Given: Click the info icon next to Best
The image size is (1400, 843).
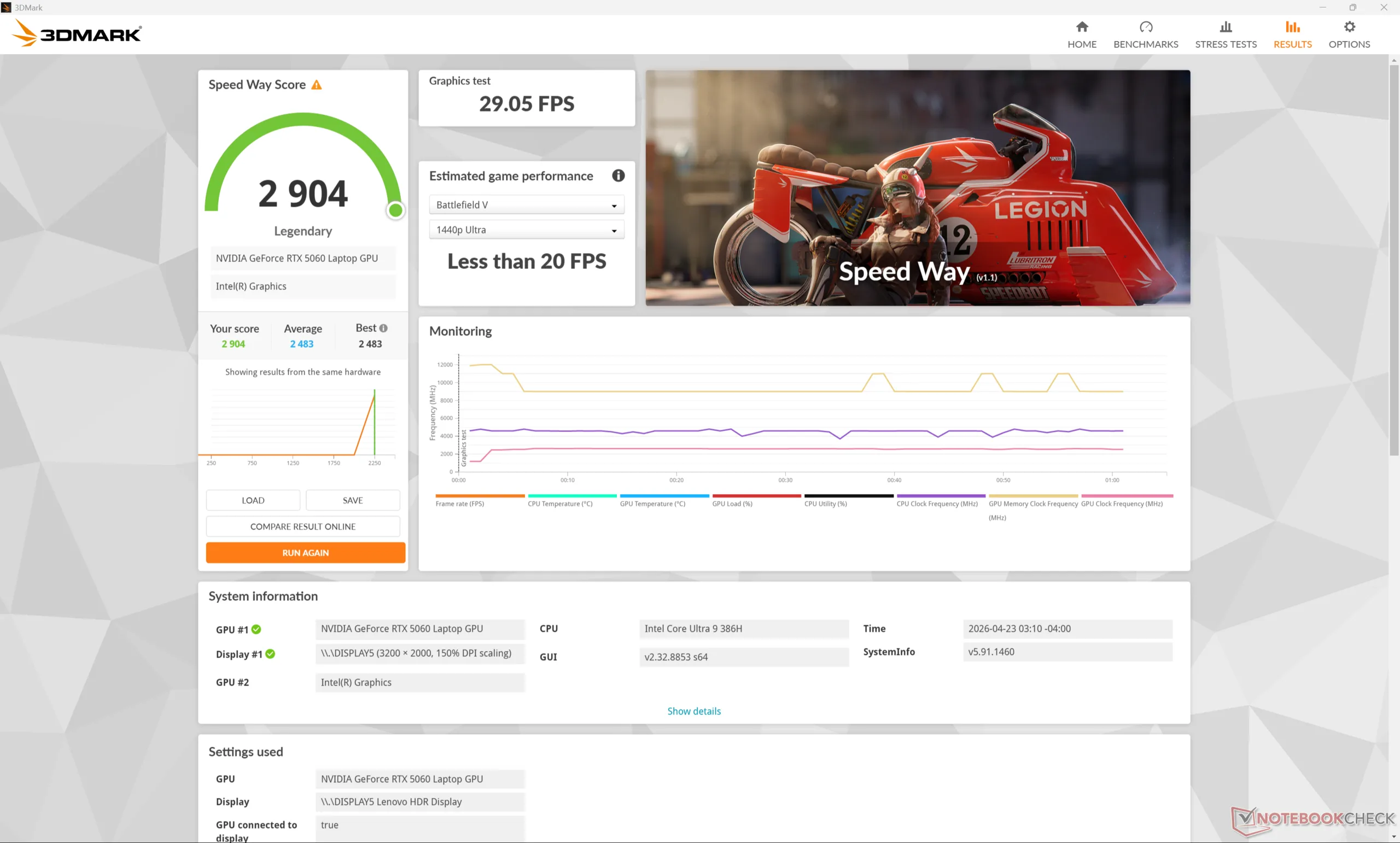Looking at the screenshot, I should click(383, 329).
